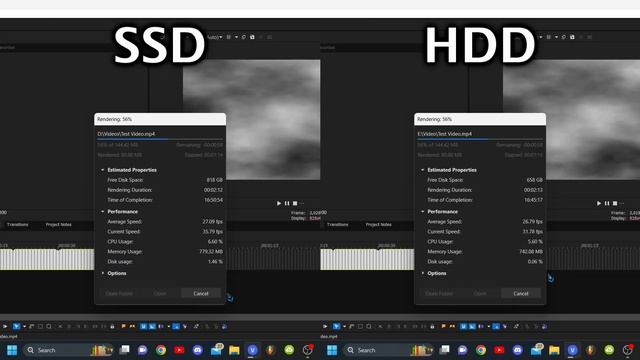Click the overlays grid icon in HDD preview toolbar

point(549,37)
